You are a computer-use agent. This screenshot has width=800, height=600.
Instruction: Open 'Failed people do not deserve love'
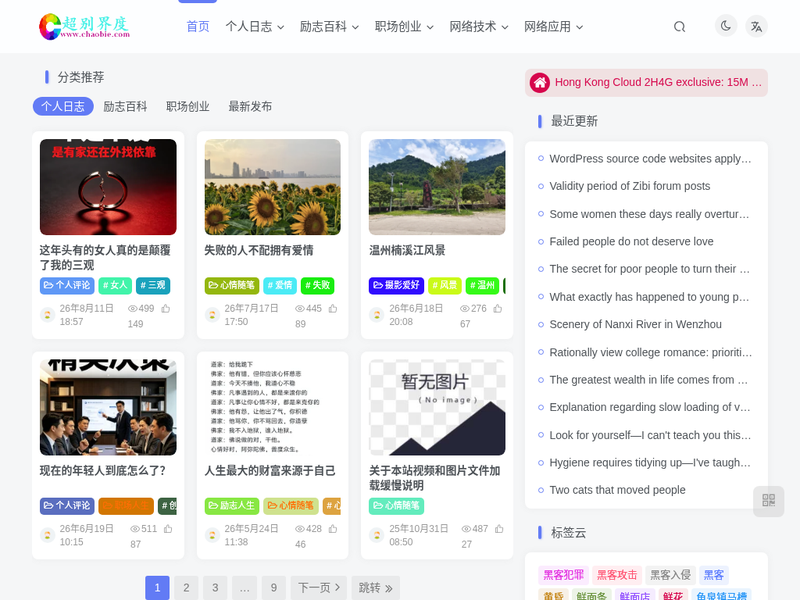[631, 241]
